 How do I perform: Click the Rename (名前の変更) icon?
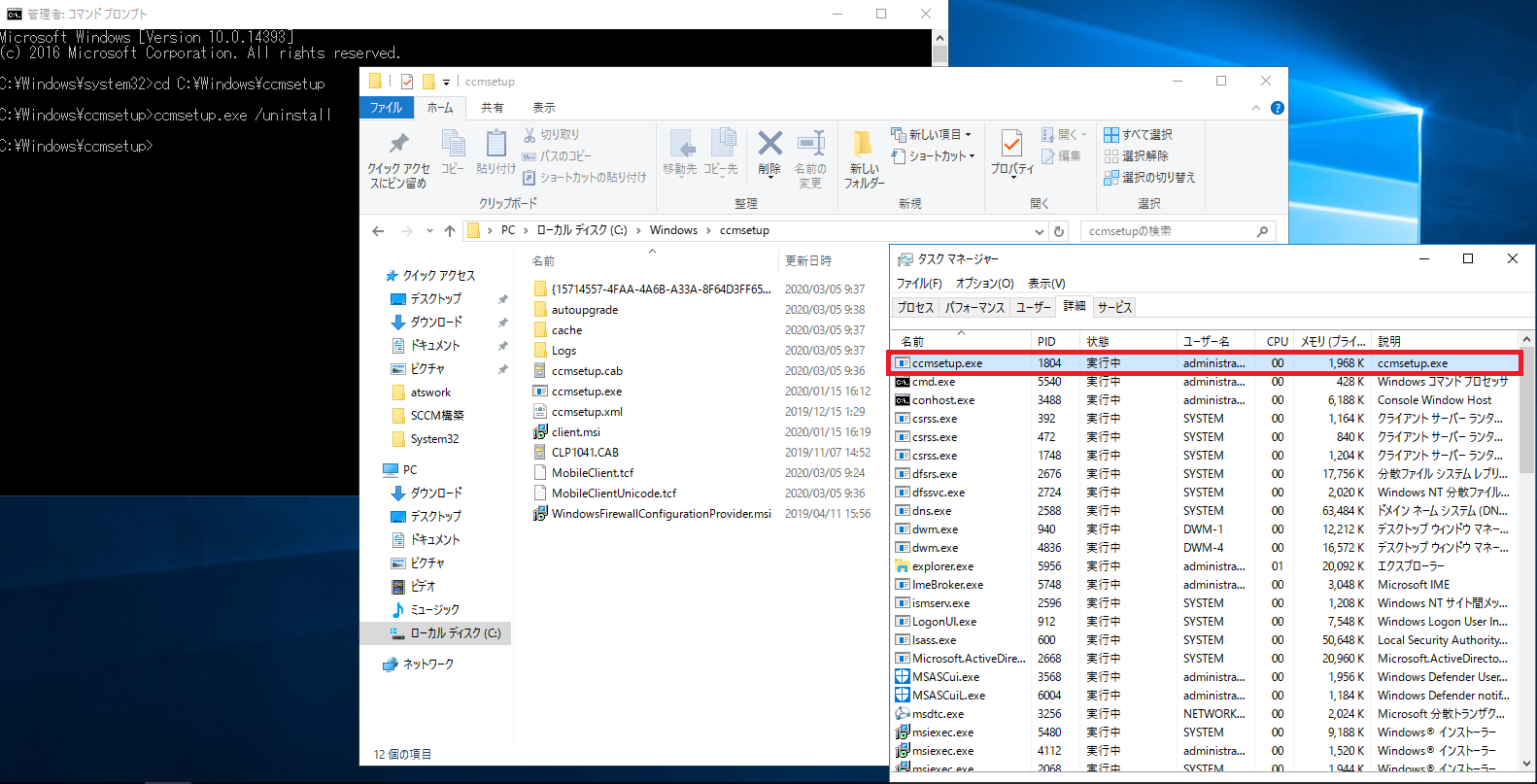click(810, 144)
